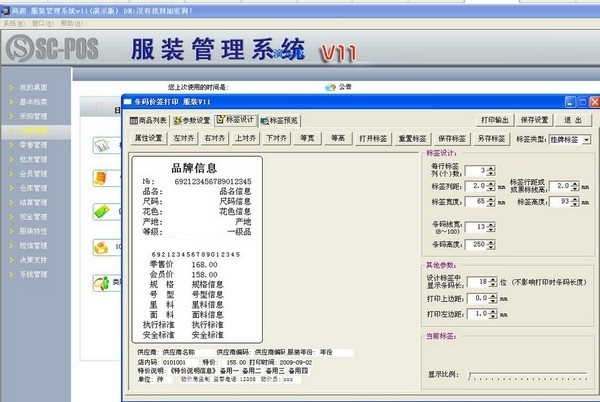Select the 零售价 field on the label design
This screenshot has width=600, height=402.
pyautogui.click(x=161, y=264)
